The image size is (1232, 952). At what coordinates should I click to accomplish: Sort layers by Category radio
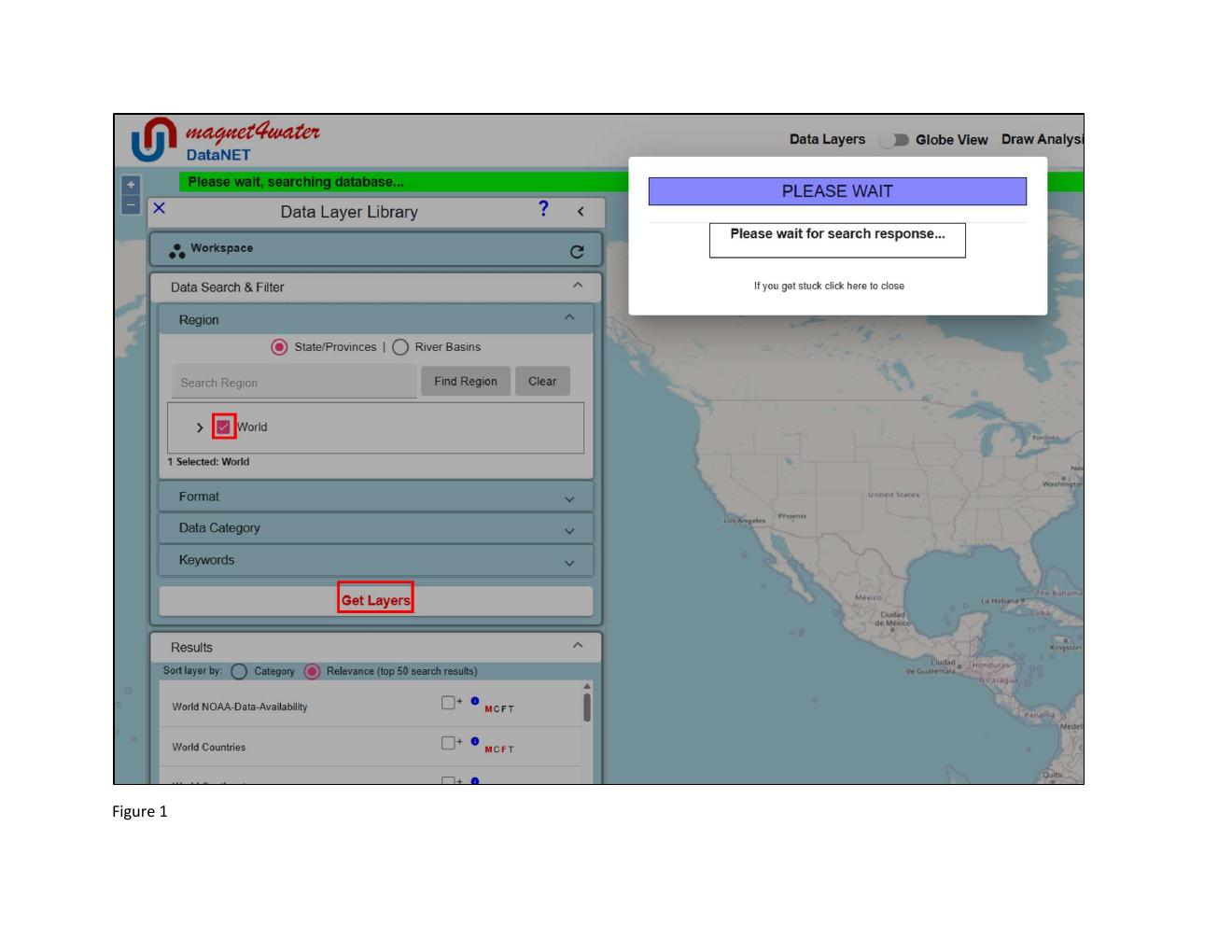239,672
